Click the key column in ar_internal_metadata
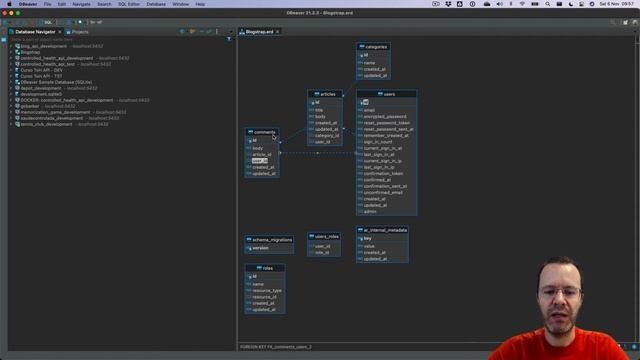 [367, 238]
